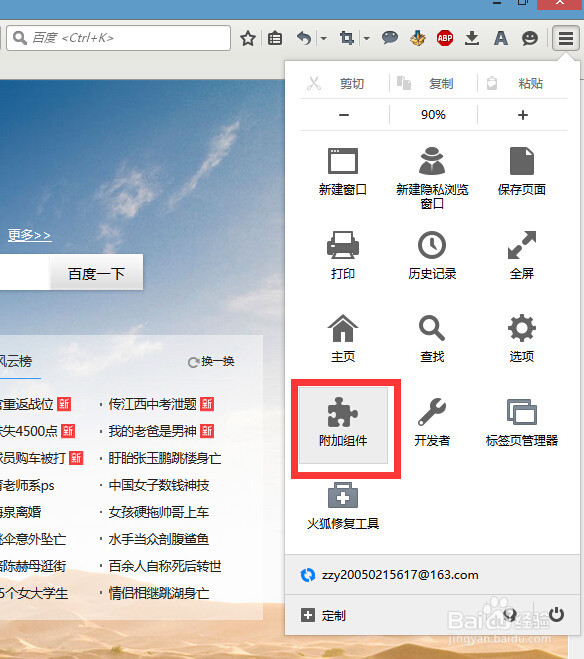Click the undo arrow toolbar icon
This screenshot has height=659, width=584.
(x=304, y=38)
